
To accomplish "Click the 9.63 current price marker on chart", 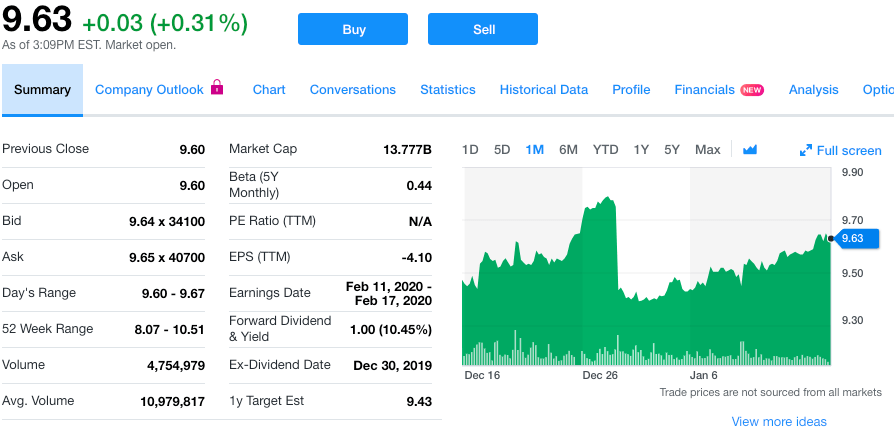I will coord(854,238).
